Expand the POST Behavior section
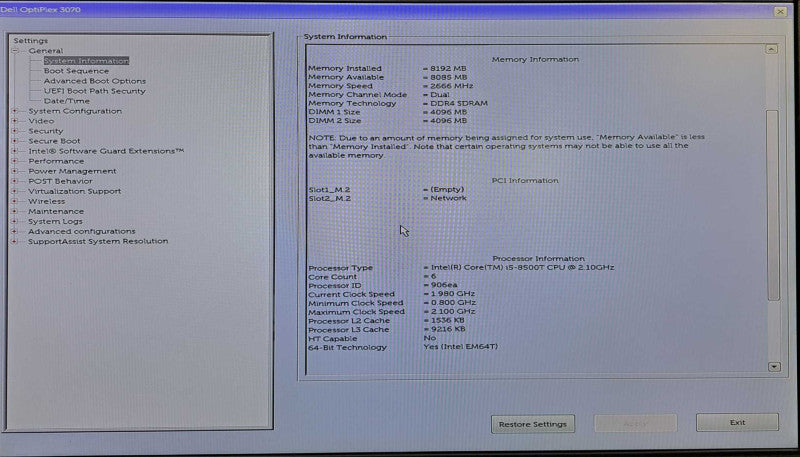The image size is (800, 457). tap(15, 181)
